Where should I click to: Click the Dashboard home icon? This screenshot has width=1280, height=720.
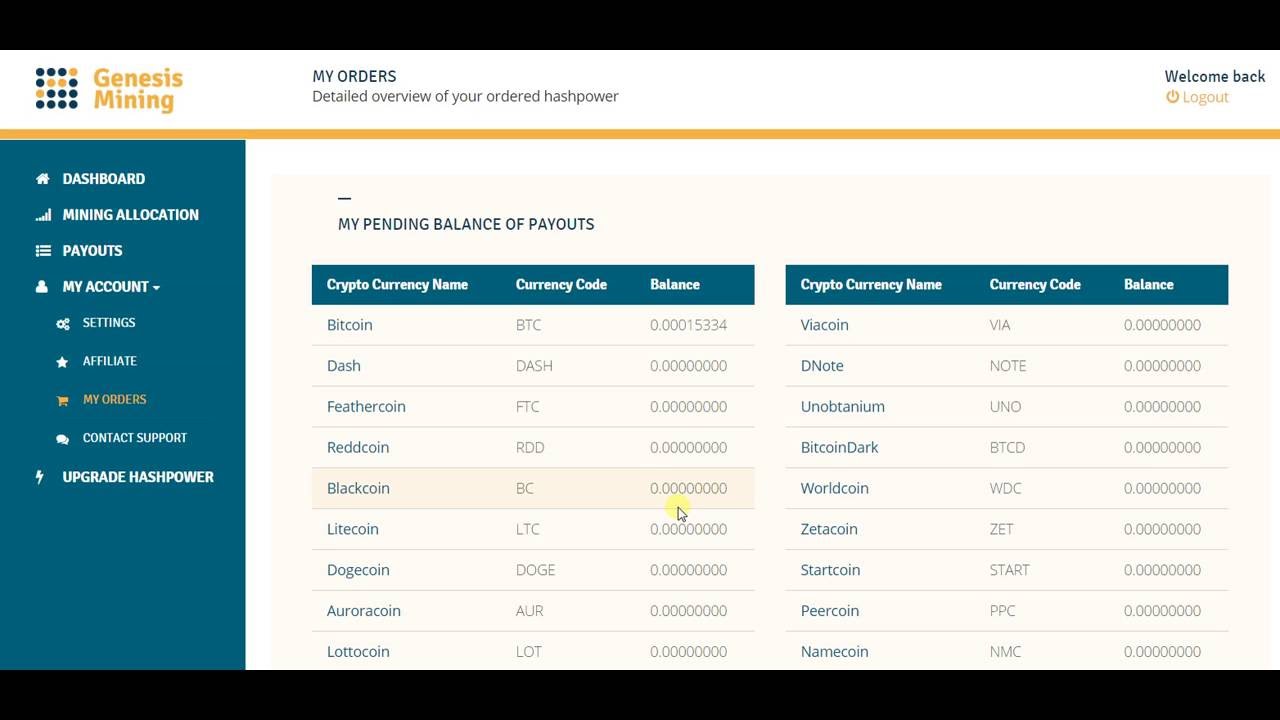coord(42,179)
